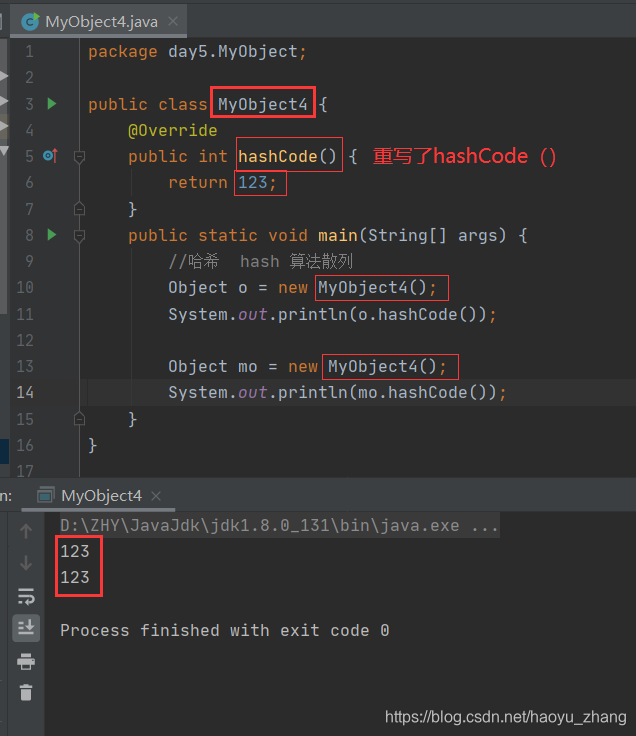Click 'main' method name on line 8
The height and width of the screenshot is (736, 636).
coord(337,235)
